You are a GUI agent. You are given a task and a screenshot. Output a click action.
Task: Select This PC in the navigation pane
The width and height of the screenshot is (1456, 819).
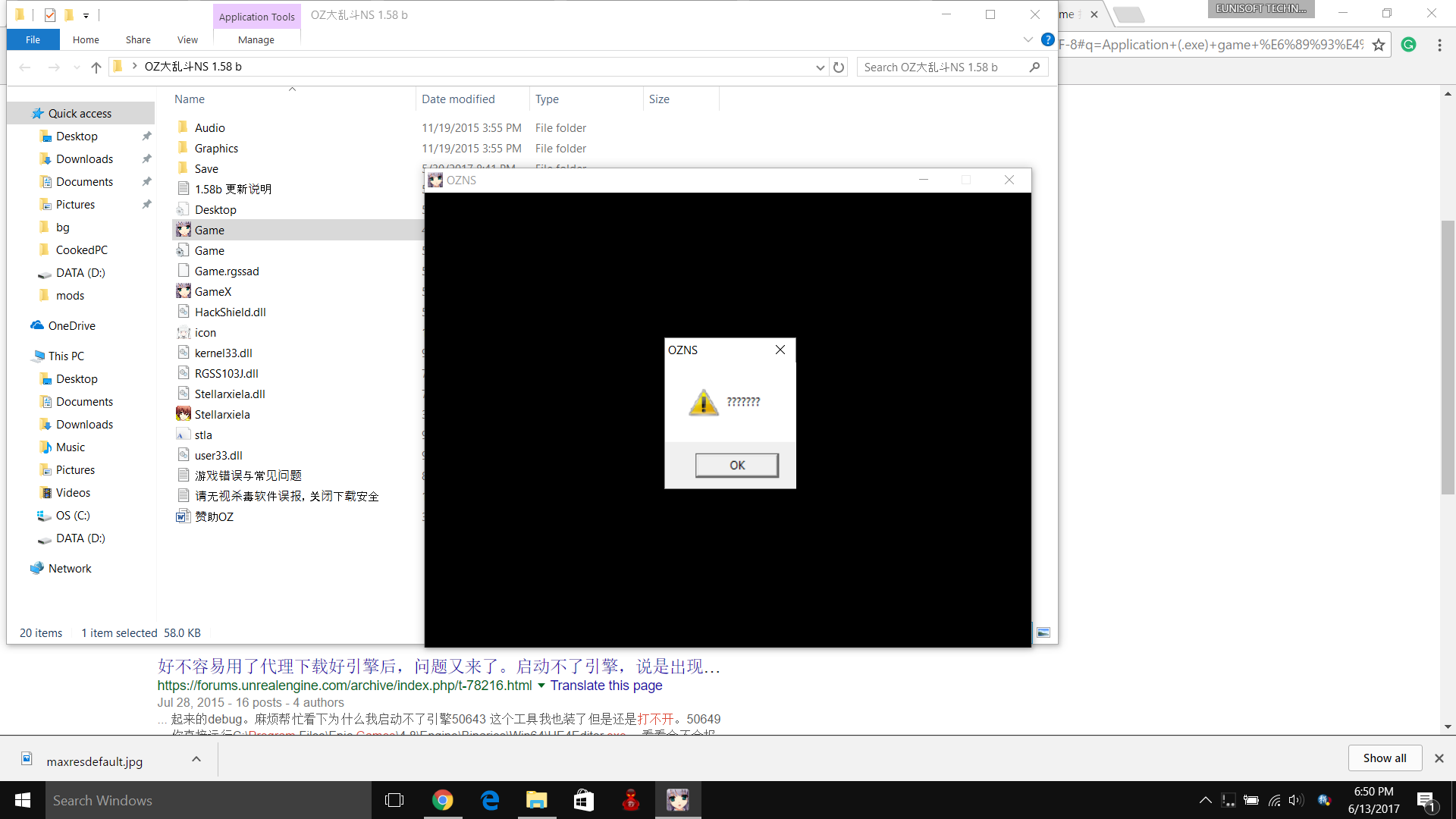(x=66, y=356)
